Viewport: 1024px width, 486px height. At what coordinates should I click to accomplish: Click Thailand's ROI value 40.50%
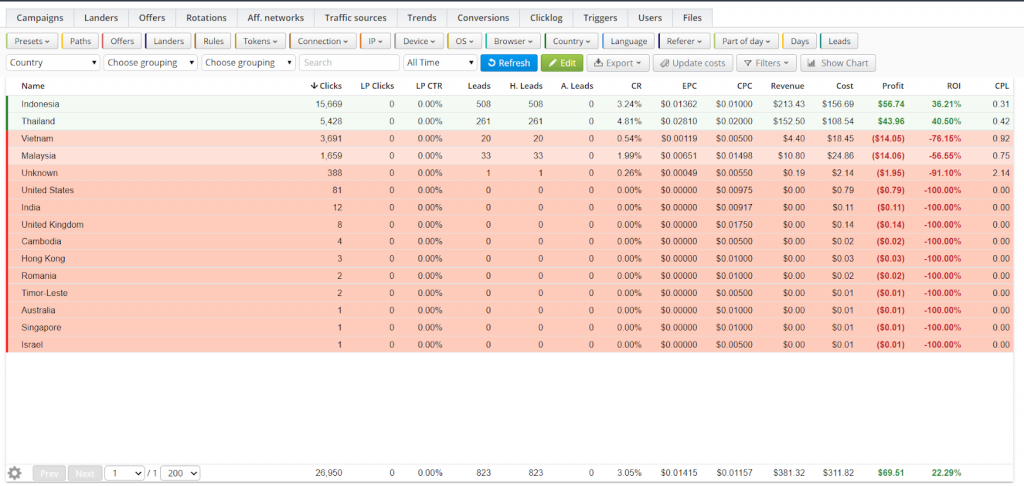tap(946, 122)
